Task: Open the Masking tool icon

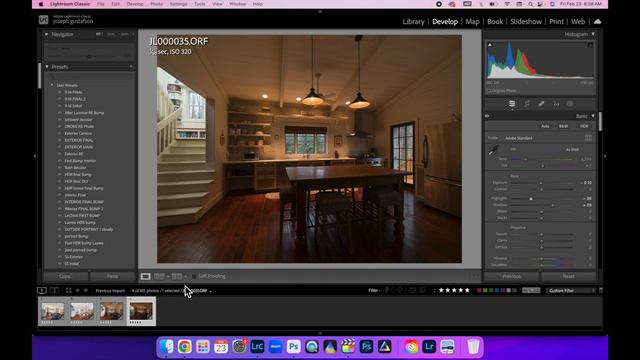Action: pos(570,104)
